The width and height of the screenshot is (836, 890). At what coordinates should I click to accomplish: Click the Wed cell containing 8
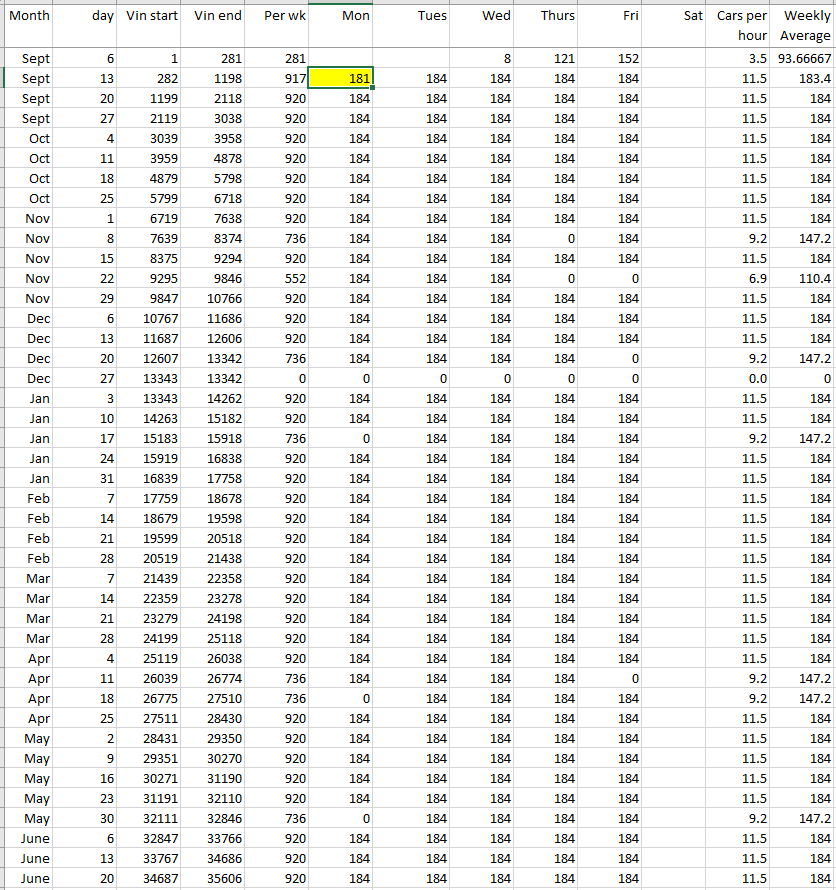pyautogui.click(x=481, y=59)
